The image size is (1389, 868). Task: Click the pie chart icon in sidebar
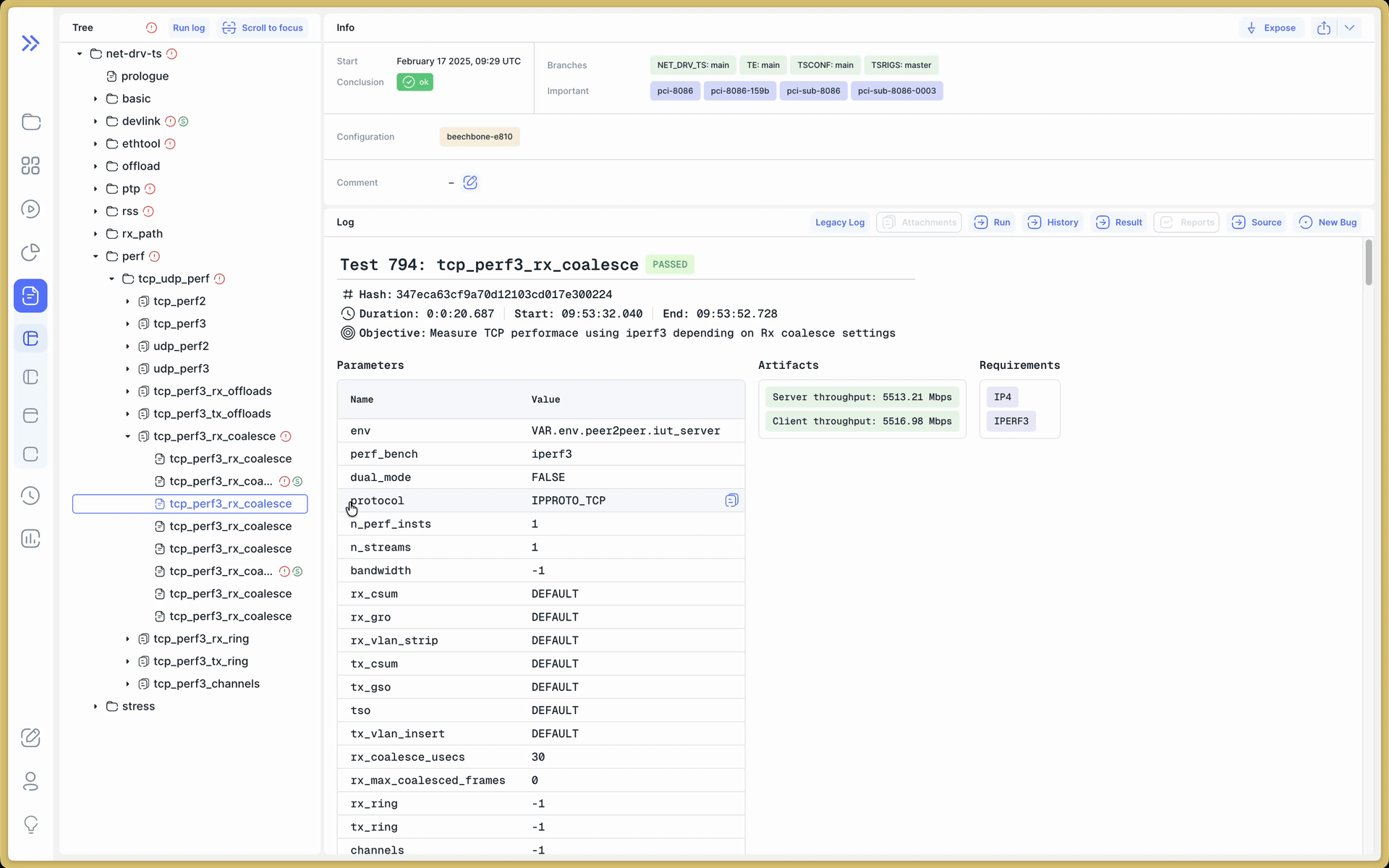[30, 252]
